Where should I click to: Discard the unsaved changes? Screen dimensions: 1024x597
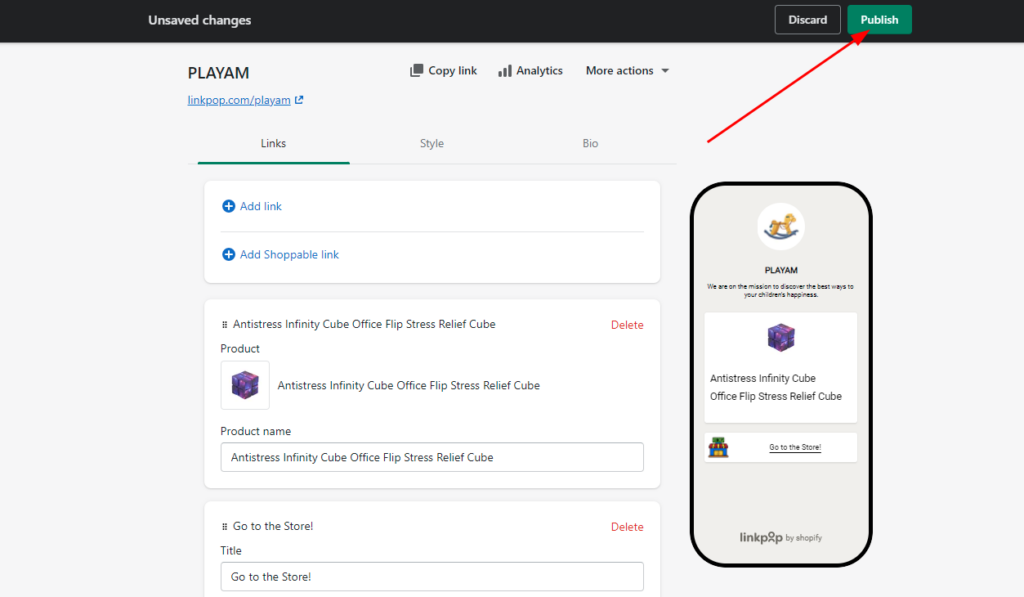[807, 20]
